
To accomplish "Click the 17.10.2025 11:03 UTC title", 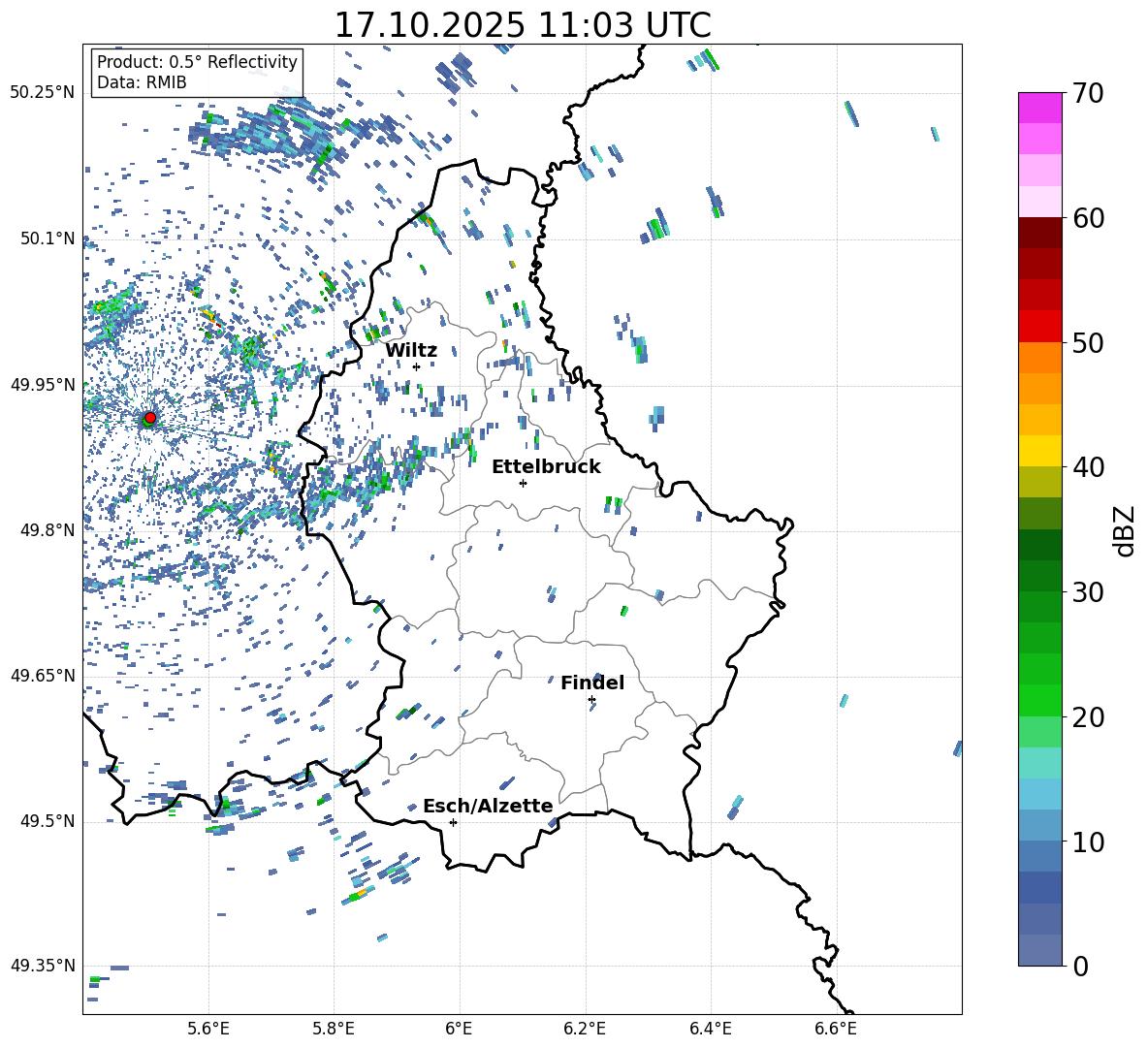I will tap(522, 25).
